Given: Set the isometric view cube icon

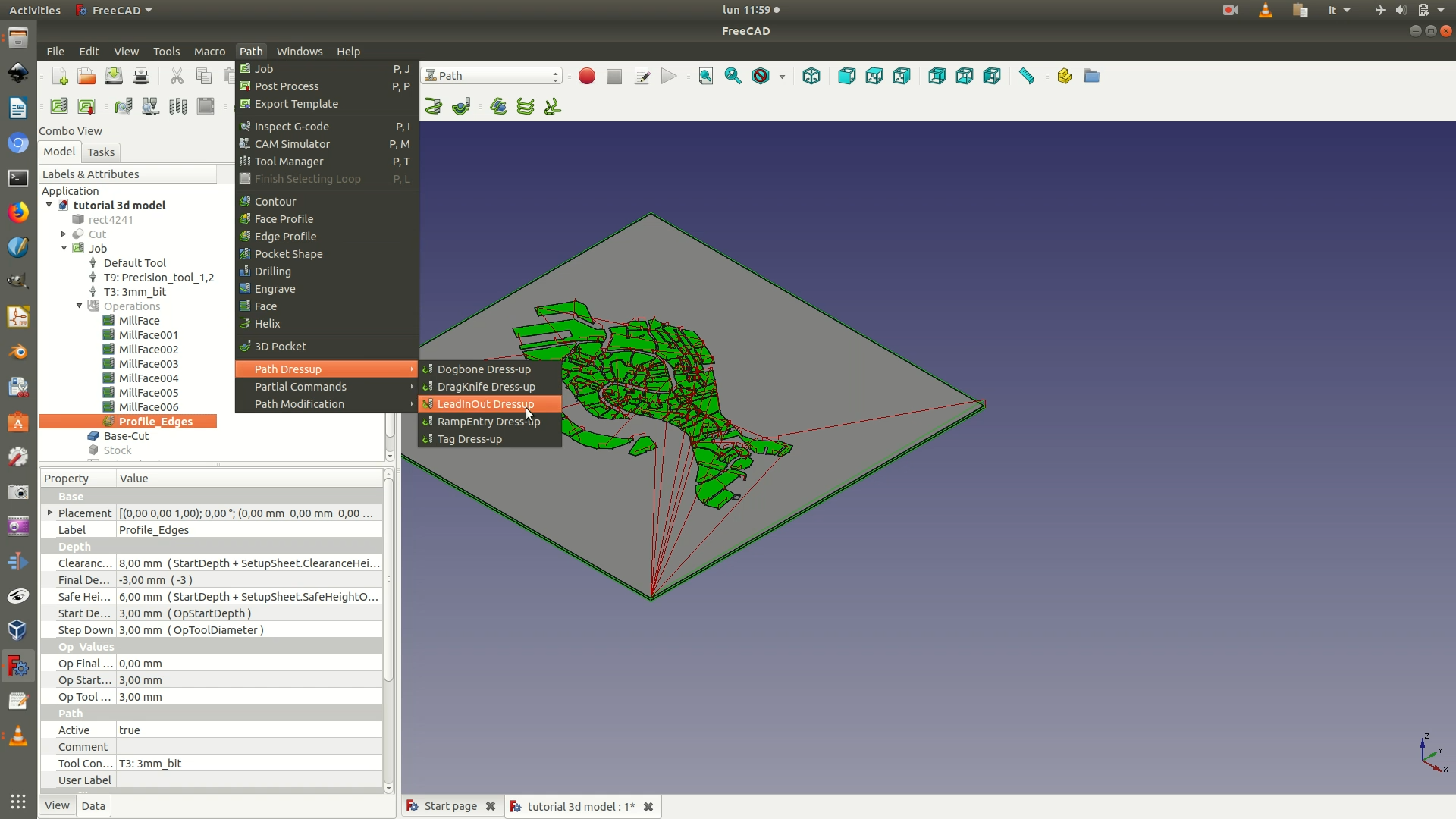Looking at the screenshot, I should coord(811,76).
